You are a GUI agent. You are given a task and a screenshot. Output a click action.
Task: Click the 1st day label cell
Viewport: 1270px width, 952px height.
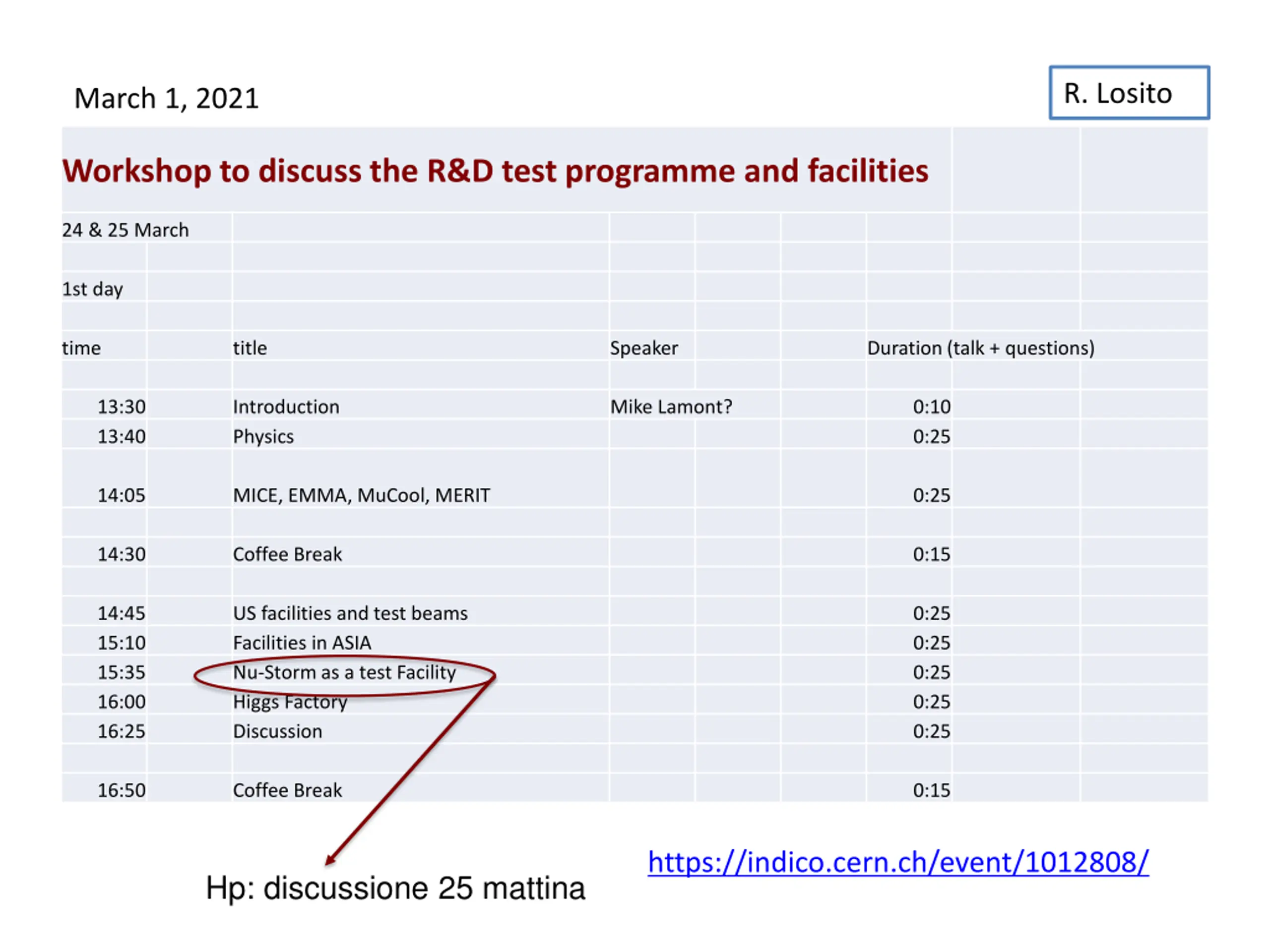92,289
